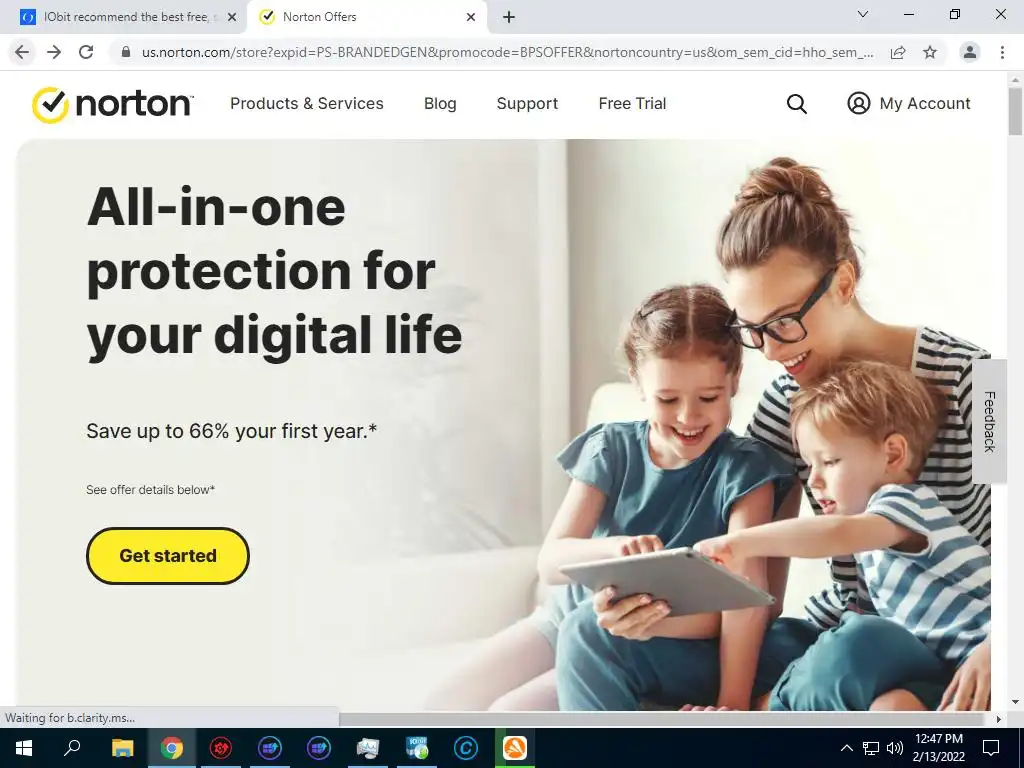The image size is (1024, 768).
Task: Click the Get started button
Action: (x=168, y=556)
